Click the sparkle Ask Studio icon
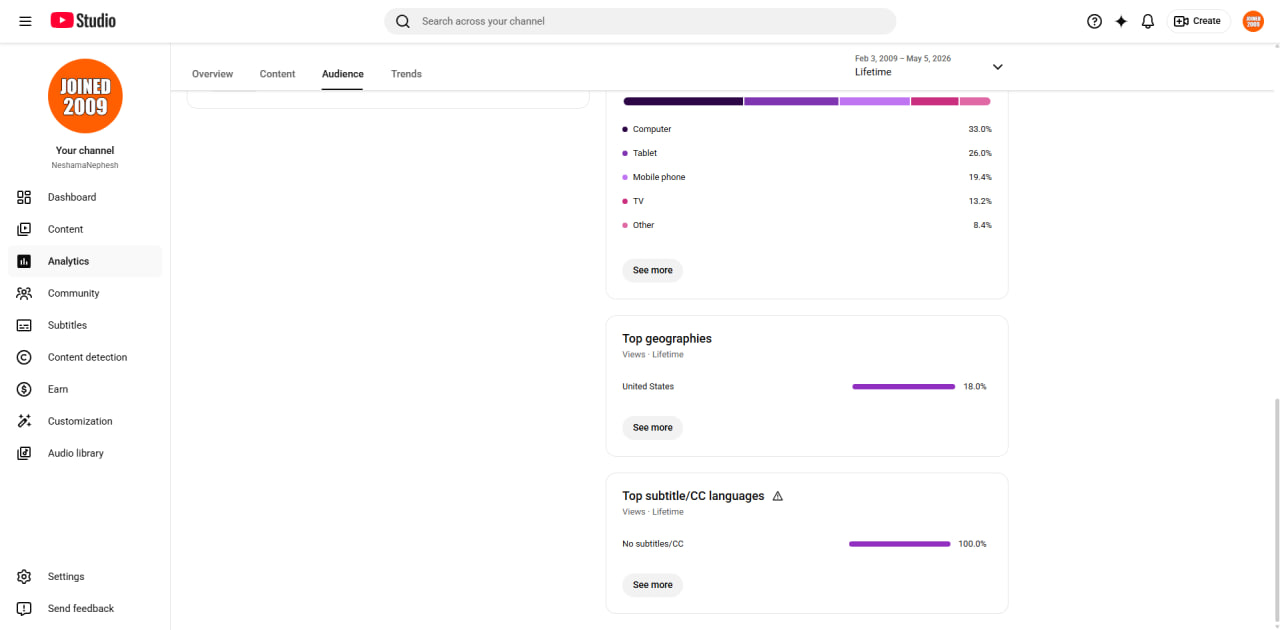 (x=1121, y=21)
